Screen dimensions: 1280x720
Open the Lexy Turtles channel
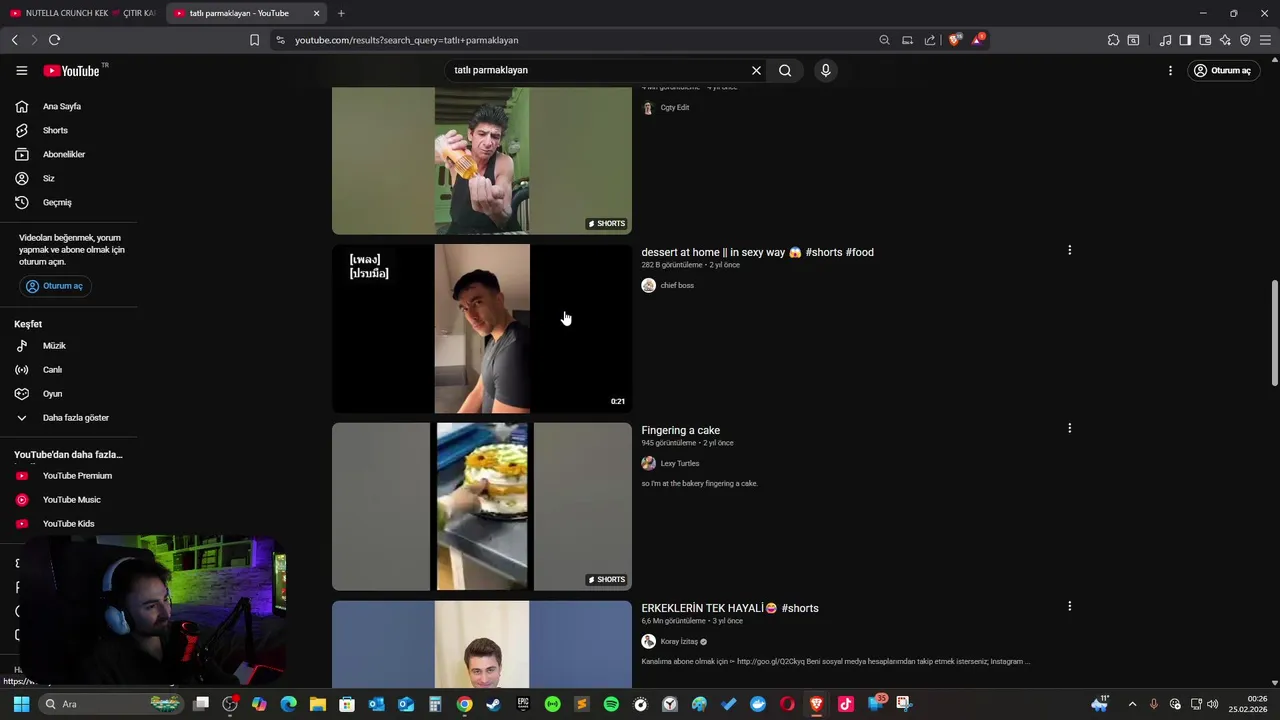click(x=680, y=463)
